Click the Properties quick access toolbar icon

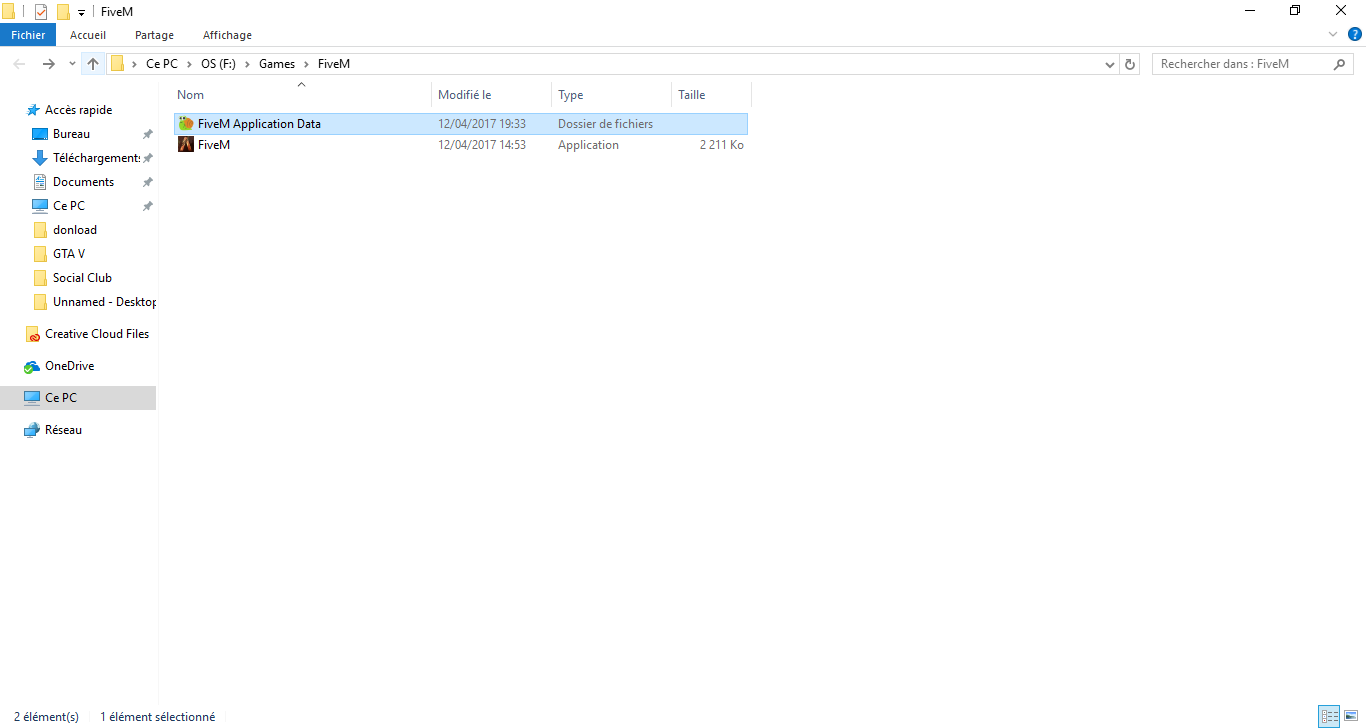pos(41,12)
